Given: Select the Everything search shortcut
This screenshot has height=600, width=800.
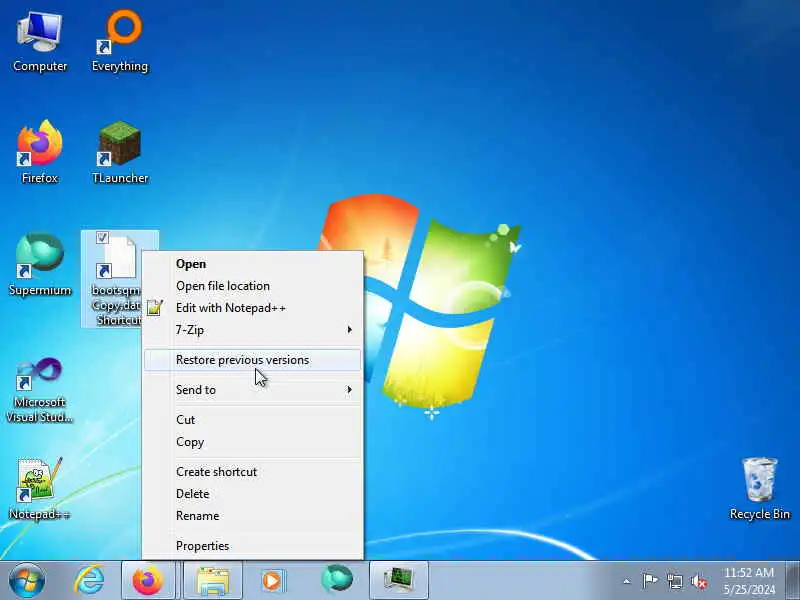Looking at the screenshot, I should click(x=120, y=43).
